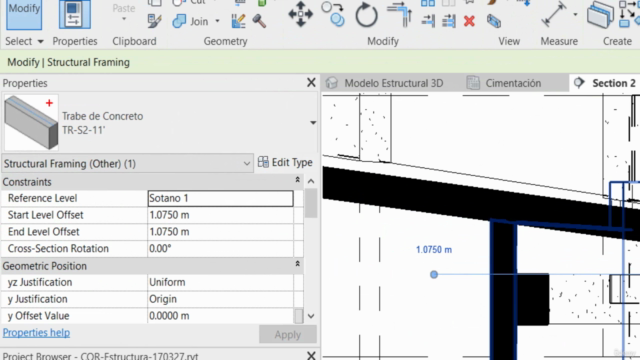This screenshot has width=640, height=360.
Task: Choose the Paint tool icon
Action: 238,21
